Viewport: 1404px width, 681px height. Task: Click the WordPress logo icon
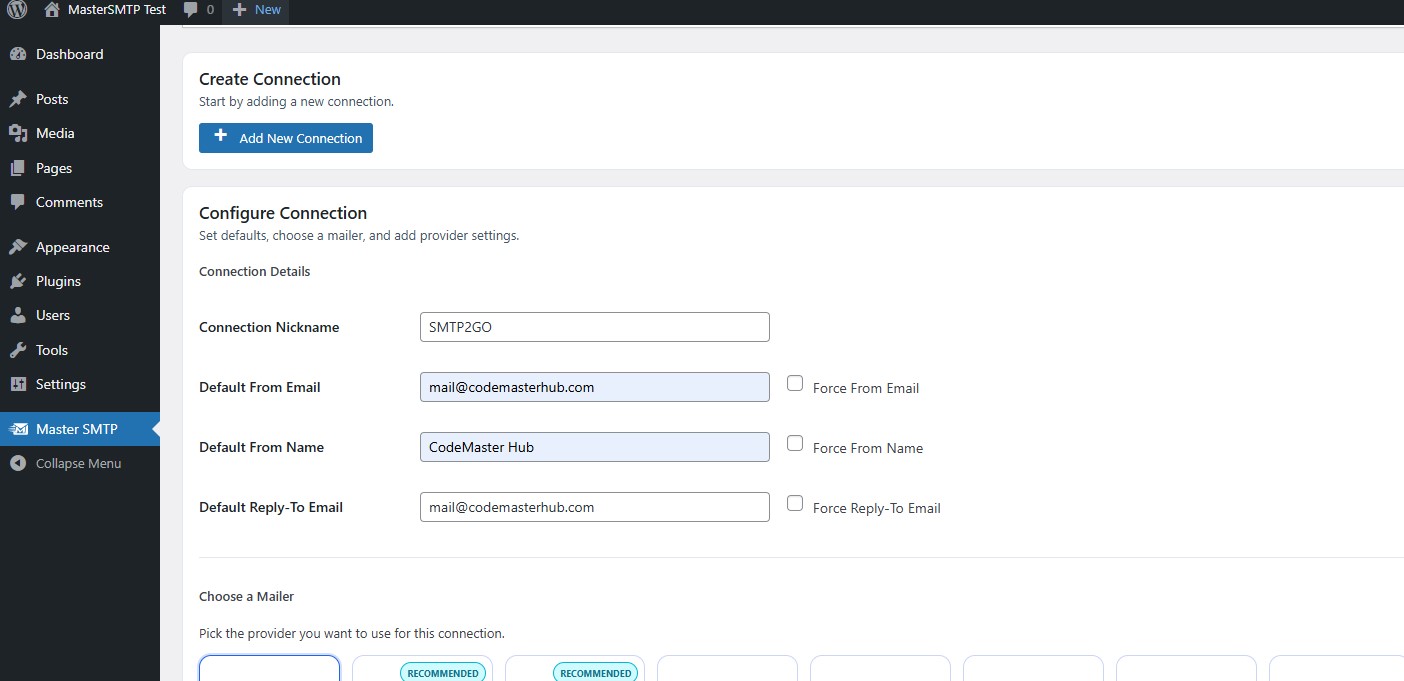click(x=16, y=10)
